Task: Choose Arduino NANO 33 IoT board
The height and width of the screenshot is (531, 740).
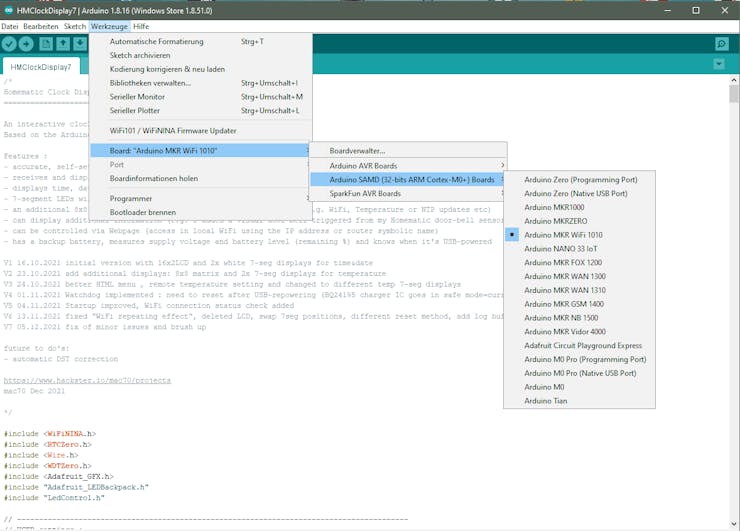Action: pos(560,249)
